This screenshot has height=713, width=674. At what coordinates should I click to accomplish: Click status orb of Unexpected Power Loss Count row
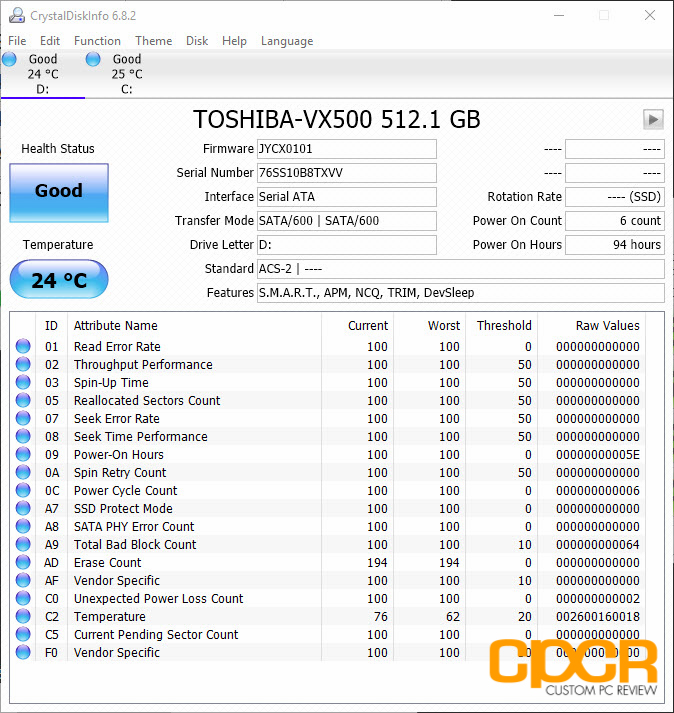point(23,598)
